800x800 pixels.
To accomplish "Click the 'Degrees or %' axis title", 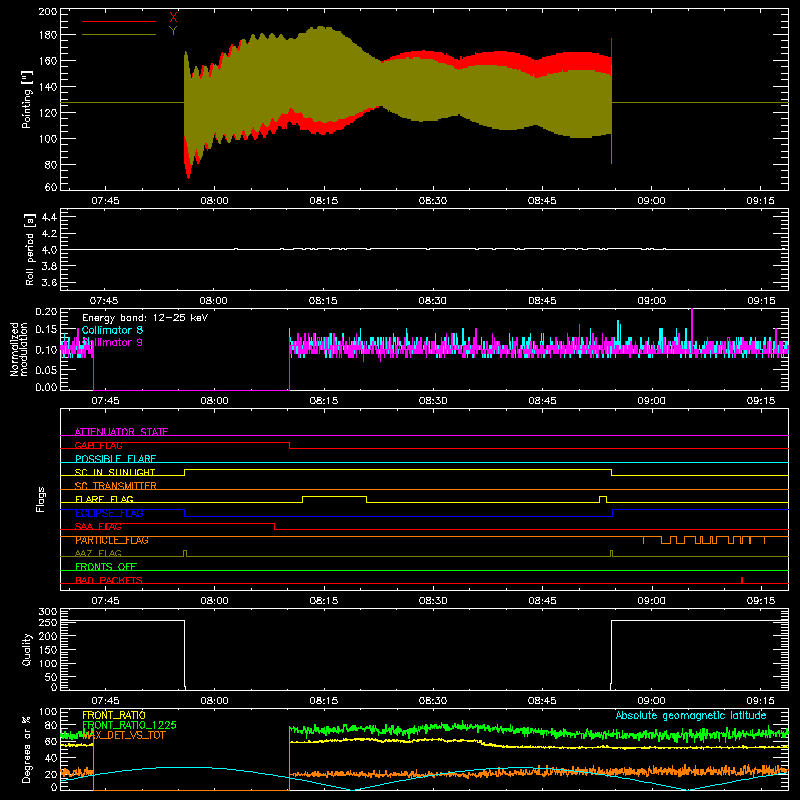I will [x=27, y=749].
